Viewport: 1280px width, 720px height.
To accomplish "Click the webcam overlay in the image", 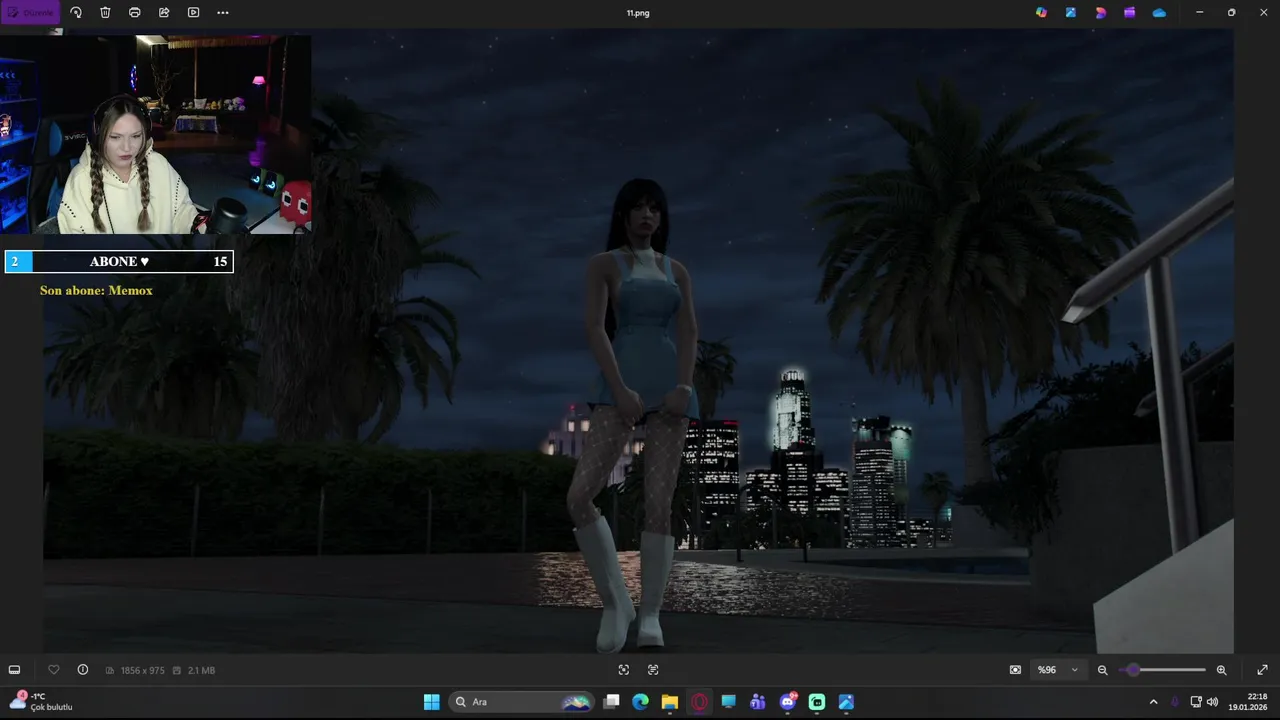I will pos(156,134).
